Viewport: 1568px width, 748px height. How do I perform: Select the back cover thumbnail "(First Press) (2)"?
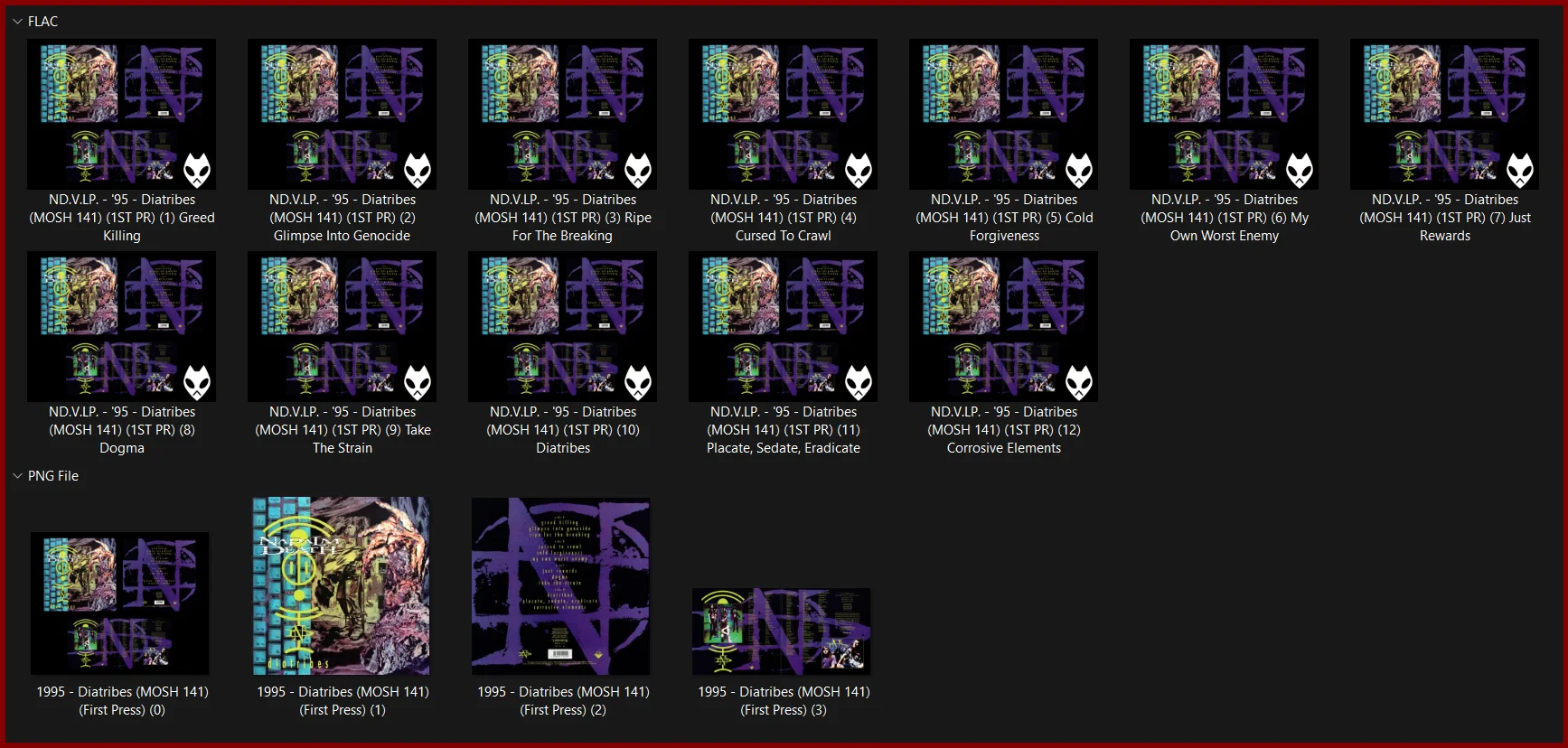pyautogui.click(x=561, y=585)
